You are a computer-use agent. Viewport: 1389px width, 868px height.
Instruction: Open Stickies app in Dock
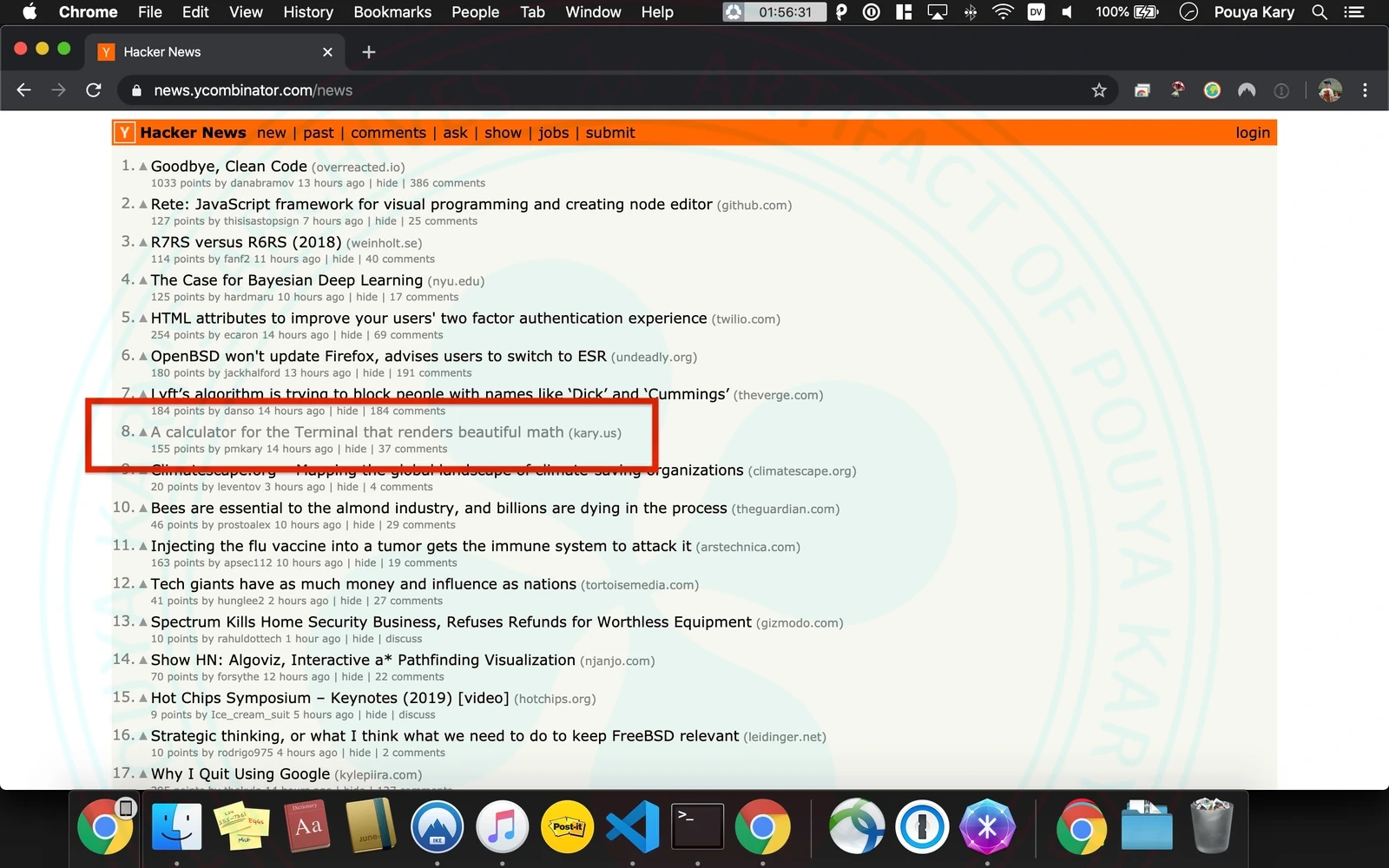pos(241,825)
